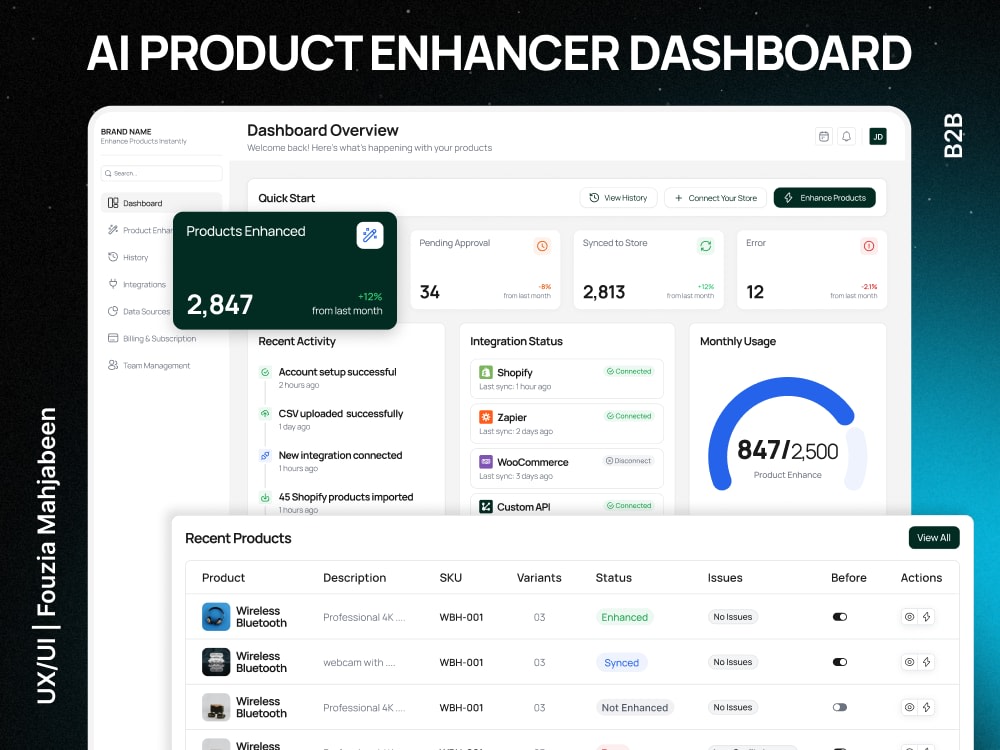This screenshot has height=750, width=1000.
Task: Open Dashboard in the sidebar
Action: [x=161, y=203]
